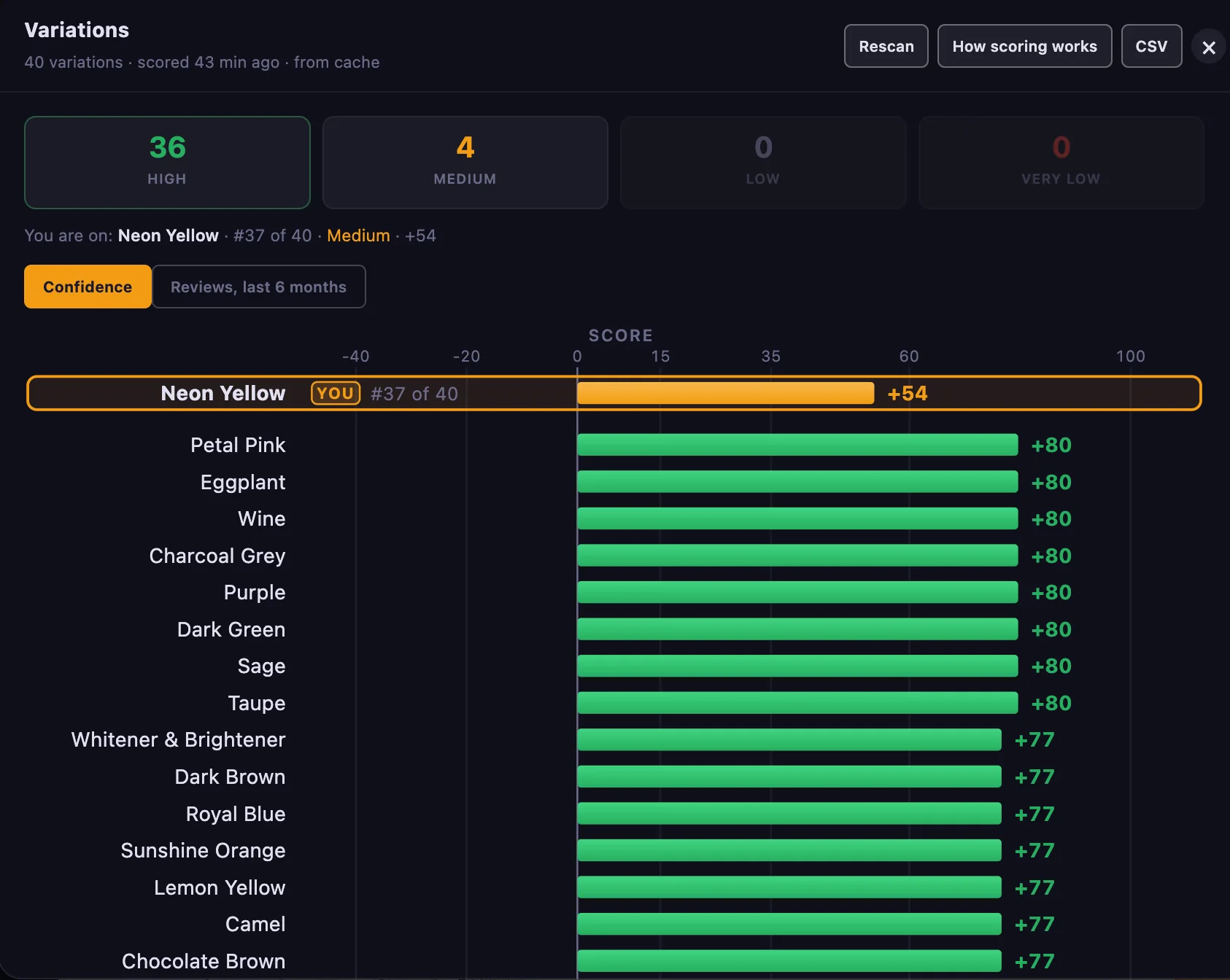Select the Wine variation

262,518
